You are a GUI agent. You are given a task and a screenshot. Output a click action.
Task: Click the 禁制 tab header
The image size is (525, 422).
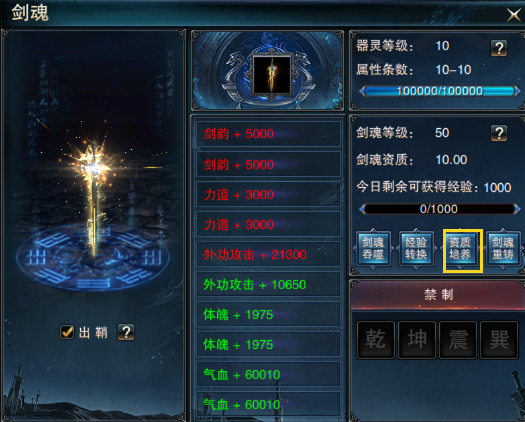coord(438,295)
